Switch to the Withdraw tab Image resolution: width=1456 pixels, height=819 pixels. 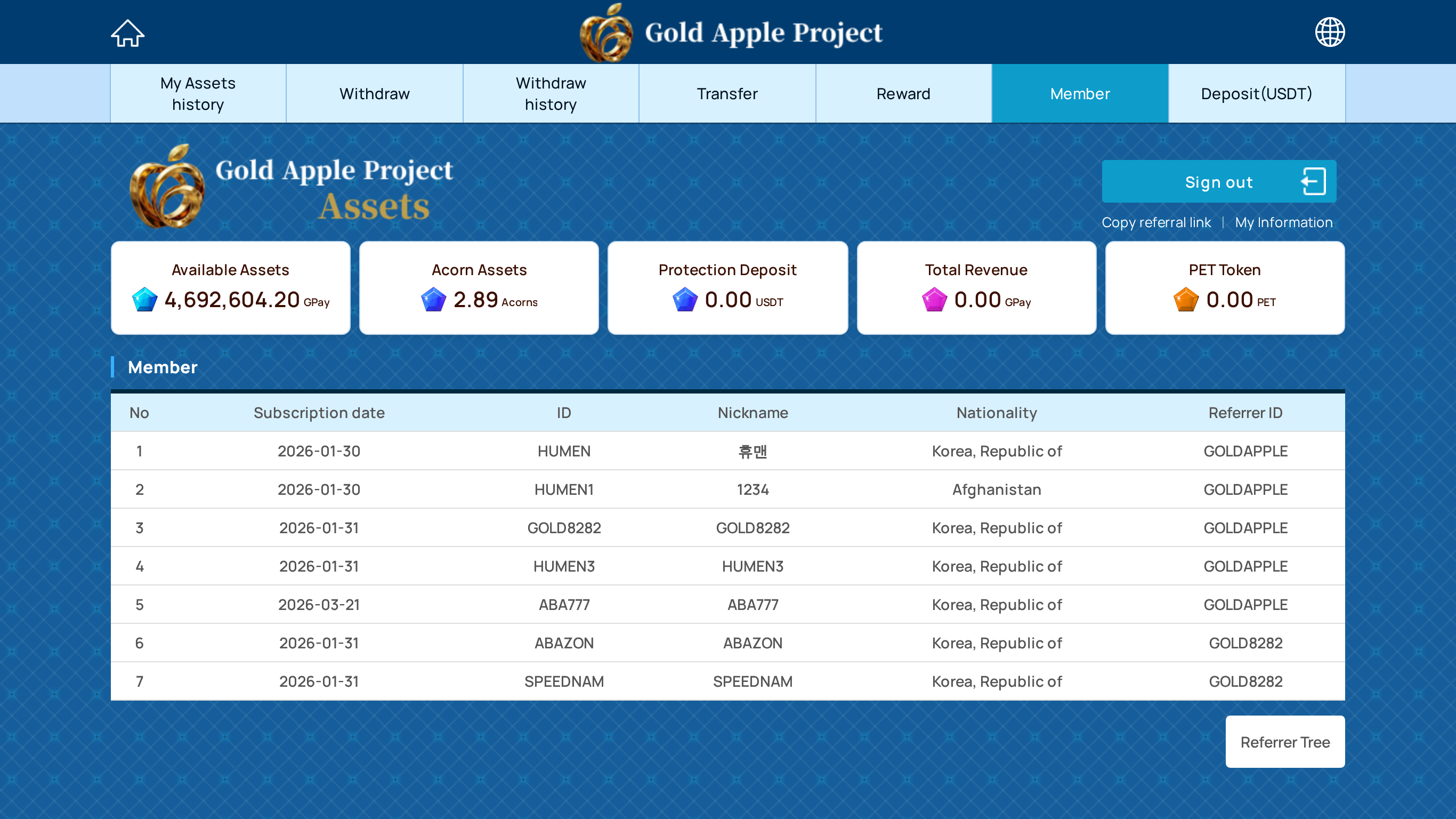pos(374,94)
